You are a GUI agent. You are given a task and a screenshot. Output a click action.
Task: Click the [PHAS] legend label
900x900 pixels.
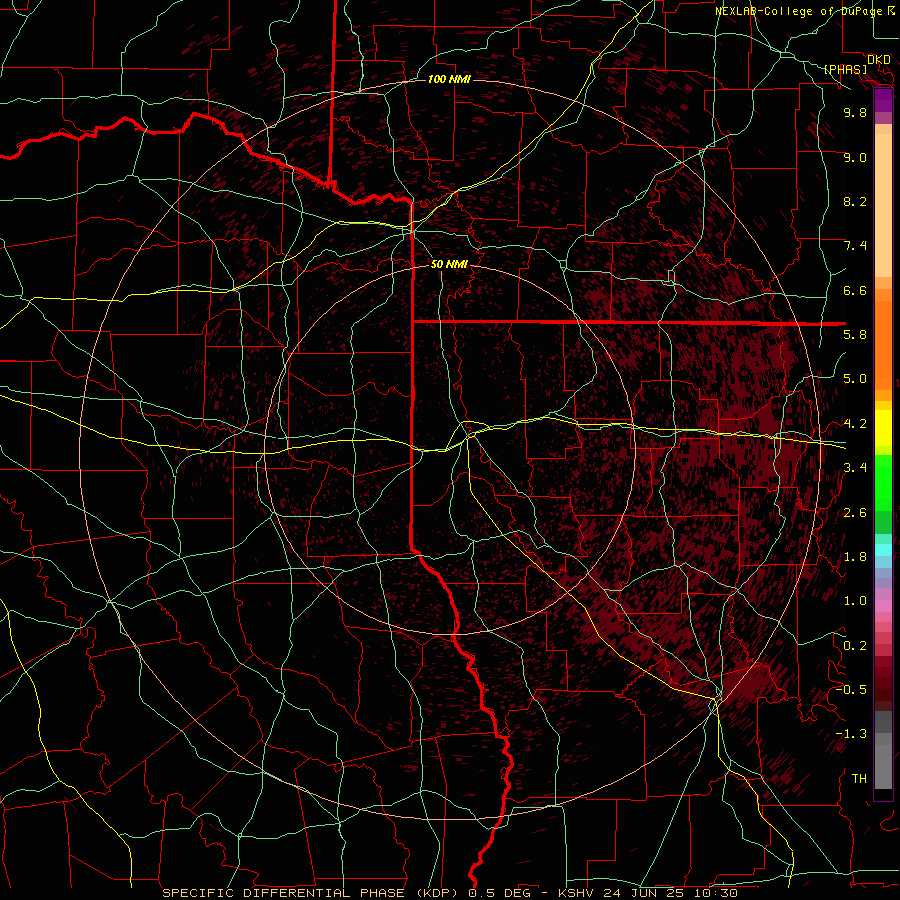coord(845,69)
